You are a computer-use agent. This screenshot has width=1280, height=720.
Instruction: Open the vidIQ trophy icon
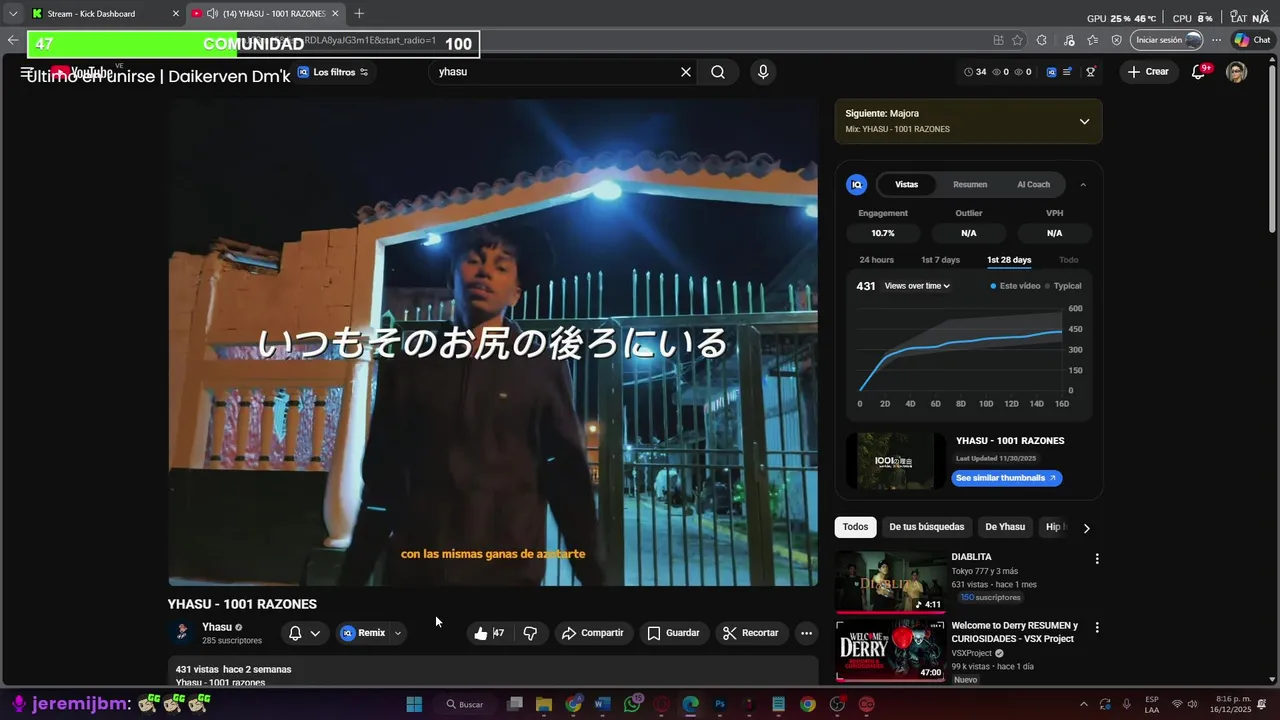[x=1091, y=72]
